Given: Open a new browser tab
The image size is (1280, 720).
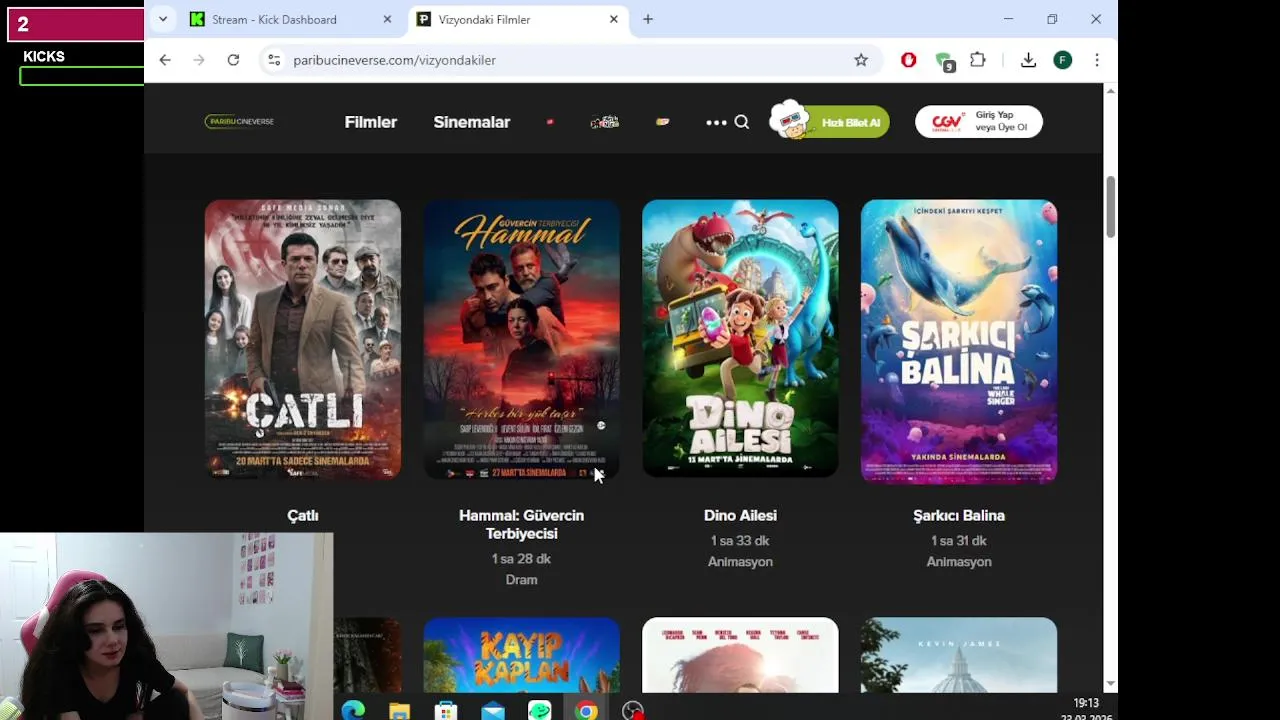Looking at the screenshot, I should coord(648,19).
